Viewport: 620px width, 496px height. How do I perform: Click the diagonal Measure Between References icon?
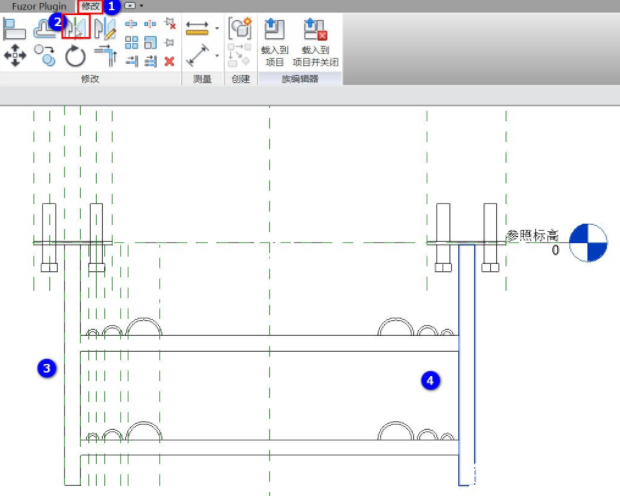197,57
